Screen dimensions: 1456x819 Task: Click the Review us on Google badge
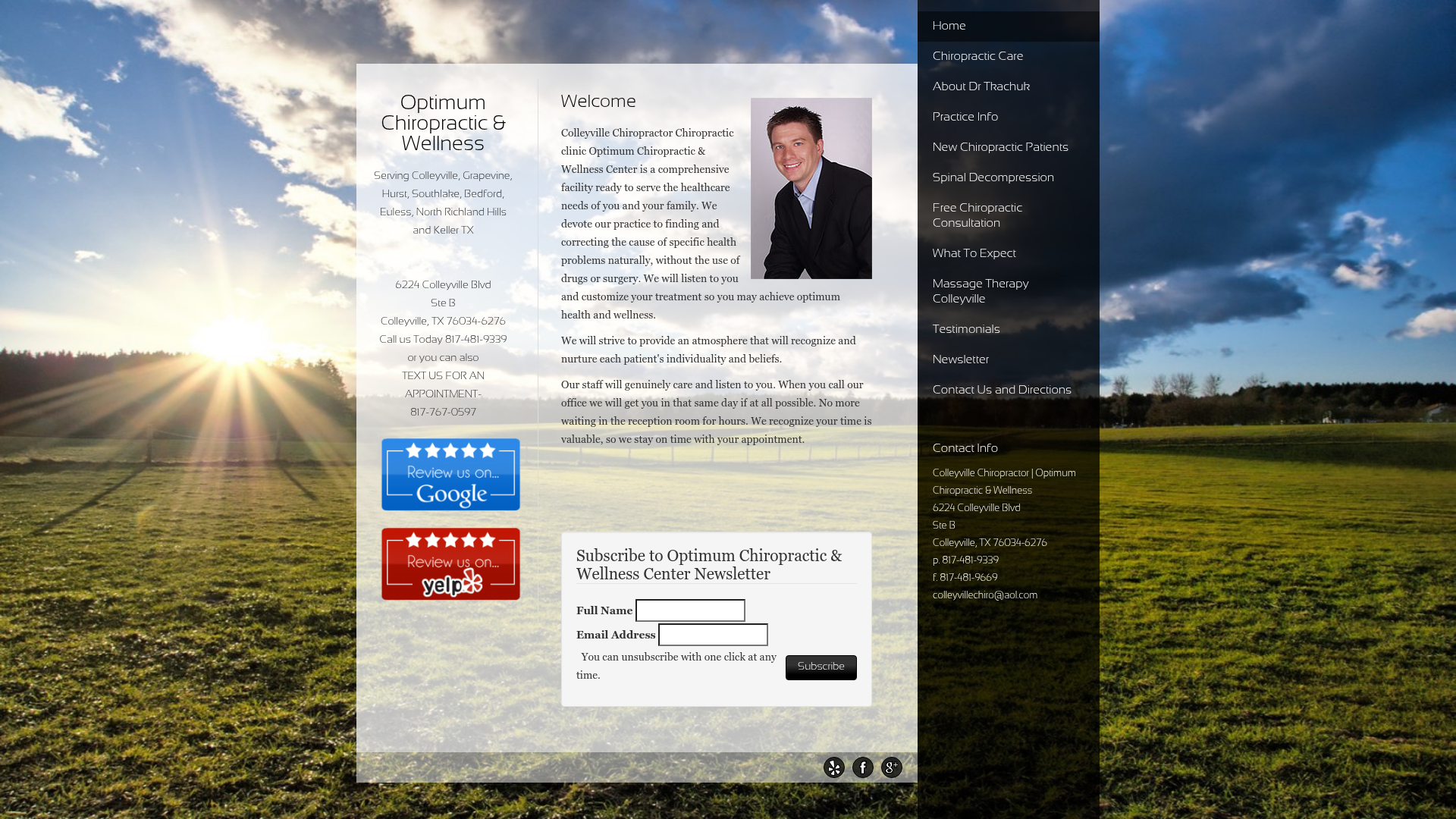[450, 475]
